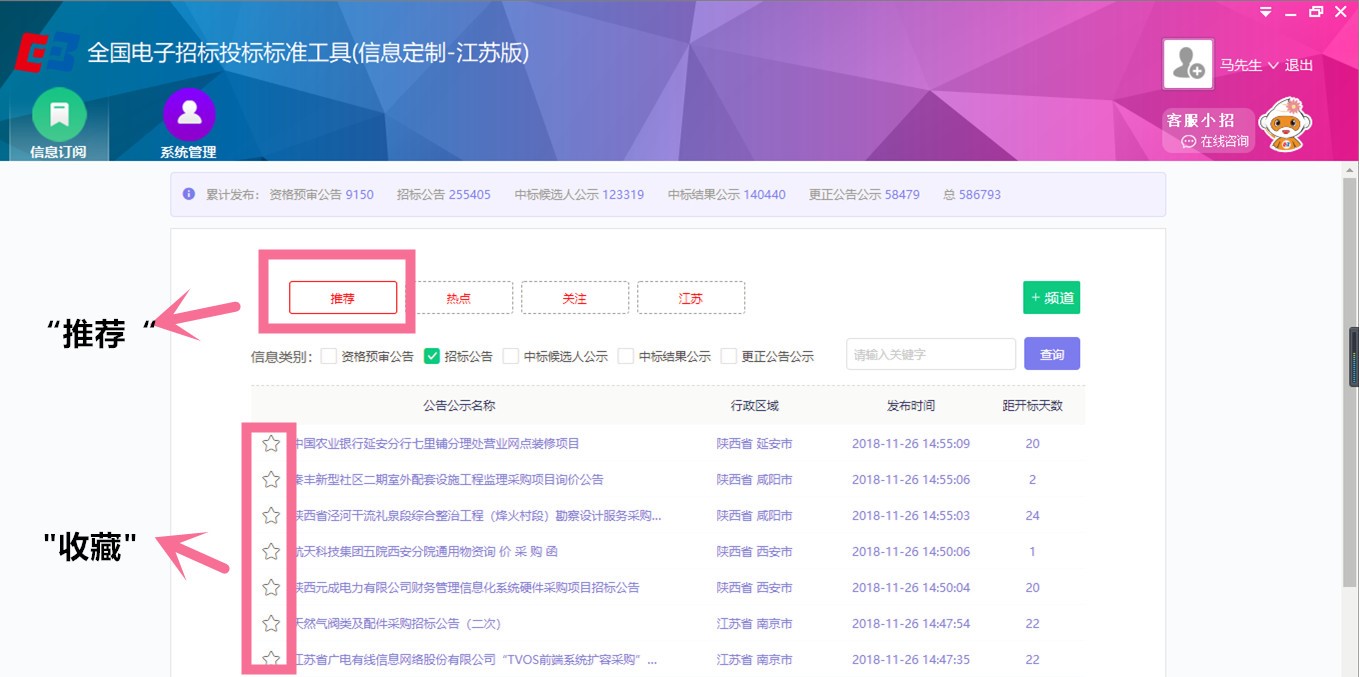Click the 客服小招 mascot icon
Viewport: 1359px width, 677px height.
click(1286, 124)
